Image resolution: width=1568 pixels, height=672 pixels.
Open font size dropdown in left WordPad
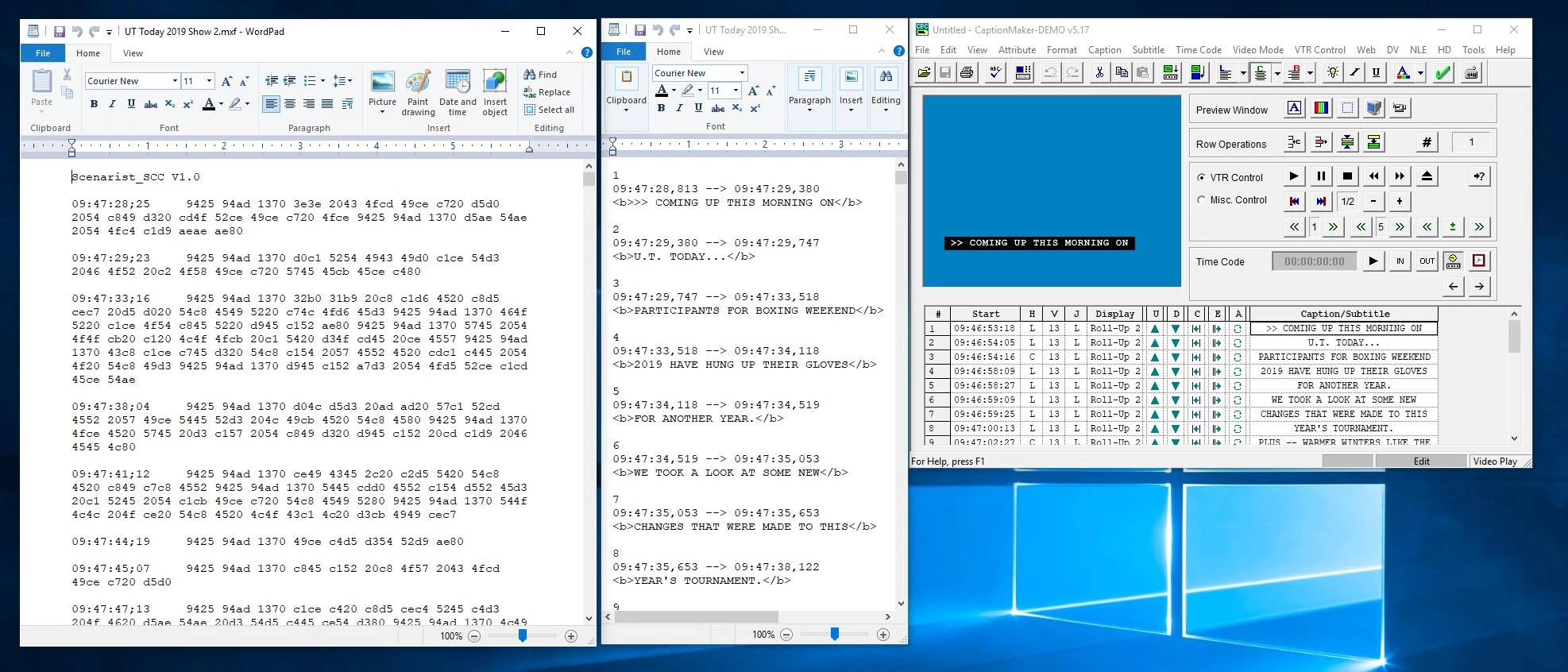(209, 81)
